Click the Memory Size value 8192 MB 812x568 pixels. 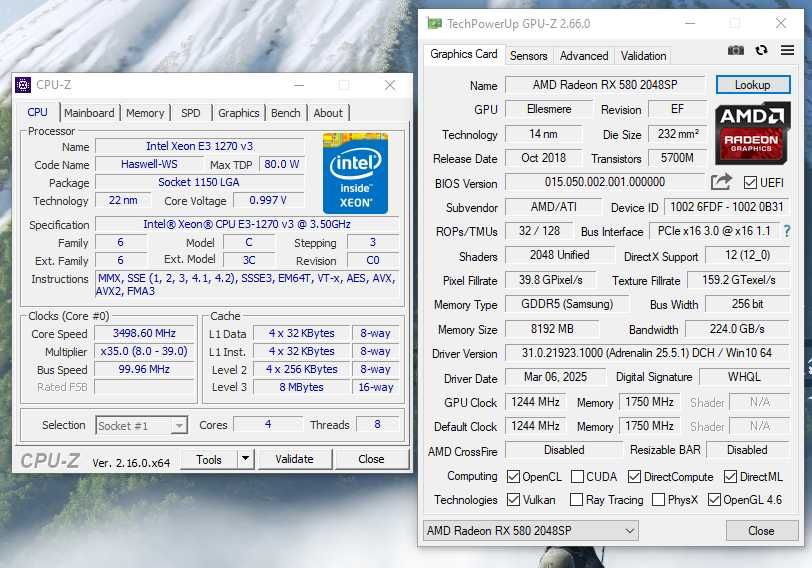click(x=552, y=329)
